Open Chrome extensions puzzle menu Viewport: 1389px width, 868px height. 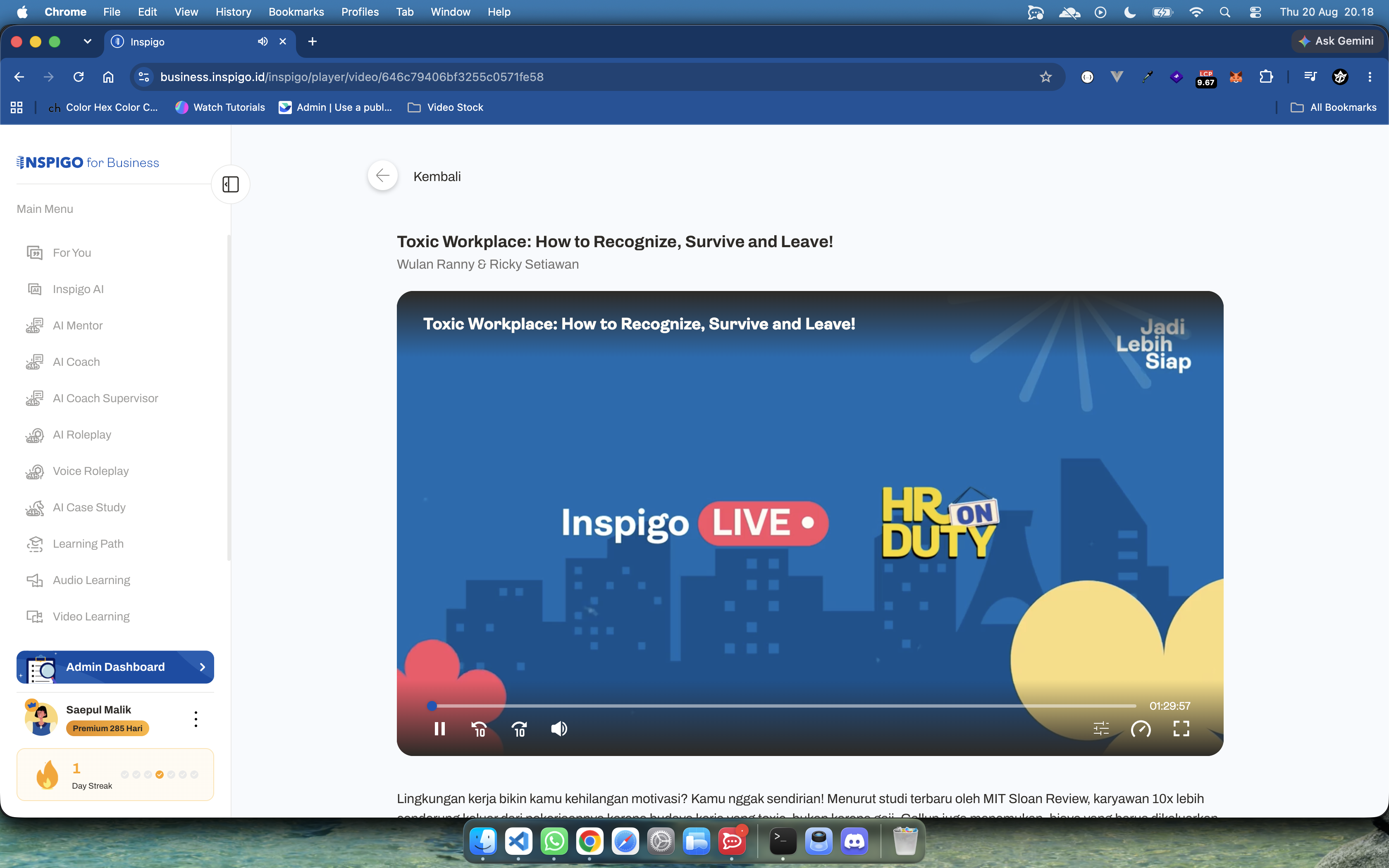click(1266, 76)
